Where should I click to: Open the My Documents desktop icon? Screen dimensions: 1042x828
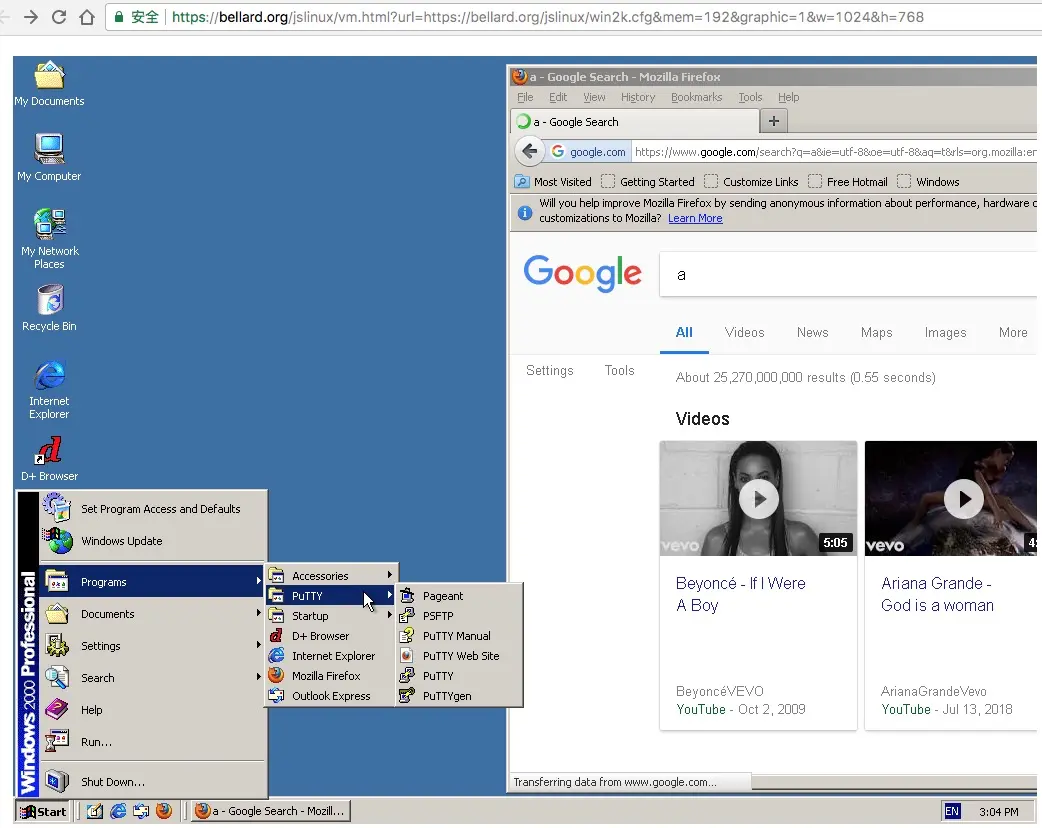(x=49, y=83)
